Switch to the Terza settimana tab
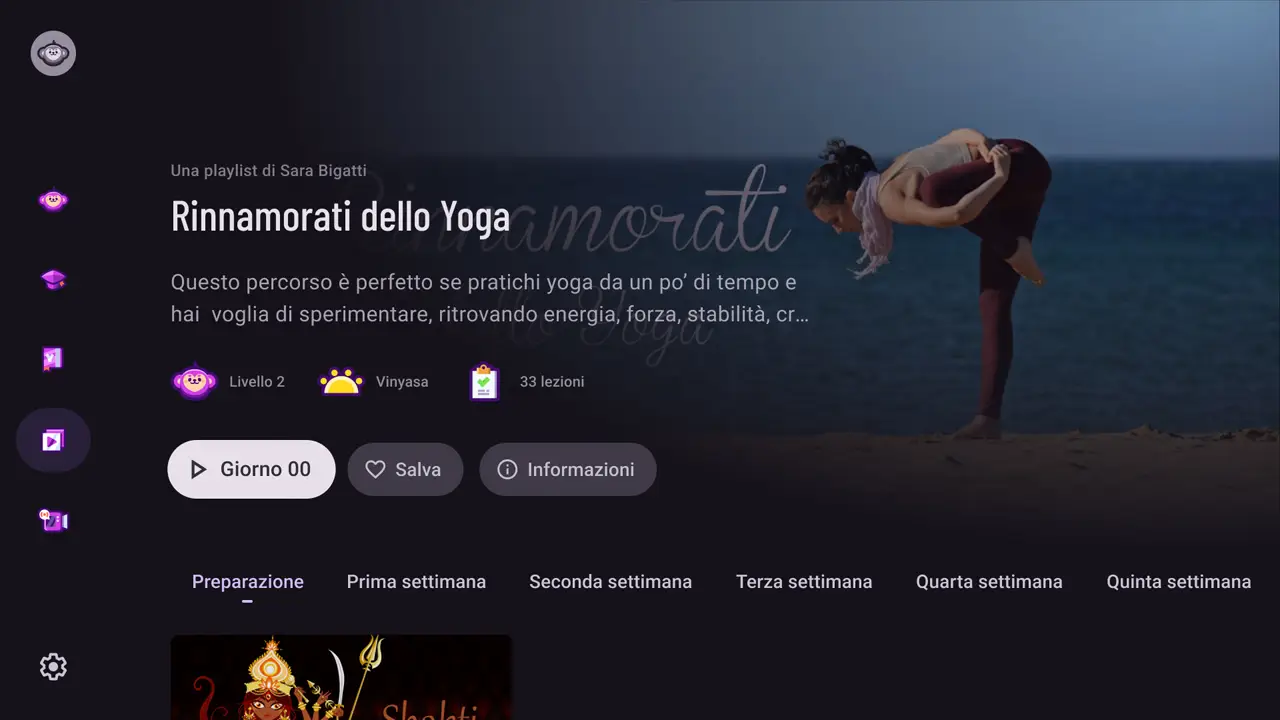Image resolution: width=1280 pixels, height=720 pixels. tap(804, 581)
